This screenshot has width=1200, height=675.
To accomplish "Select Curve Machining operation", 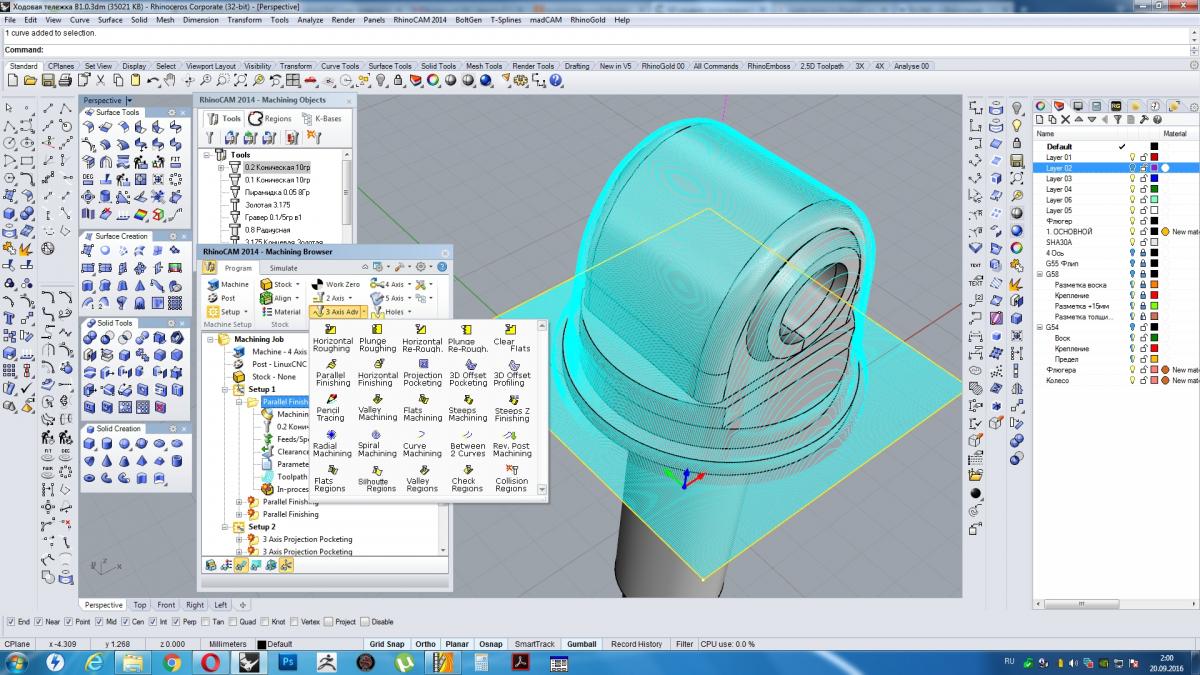I will pos(422,444).
